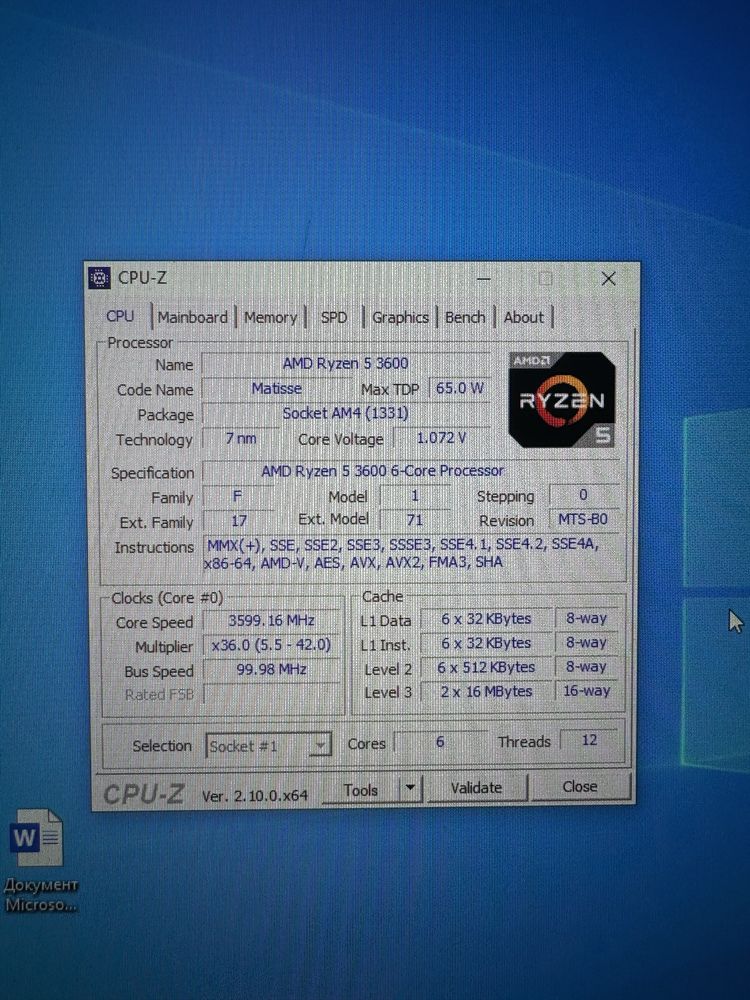Click the Level 2 value 6 x 512 KBytes

[486, 667]
